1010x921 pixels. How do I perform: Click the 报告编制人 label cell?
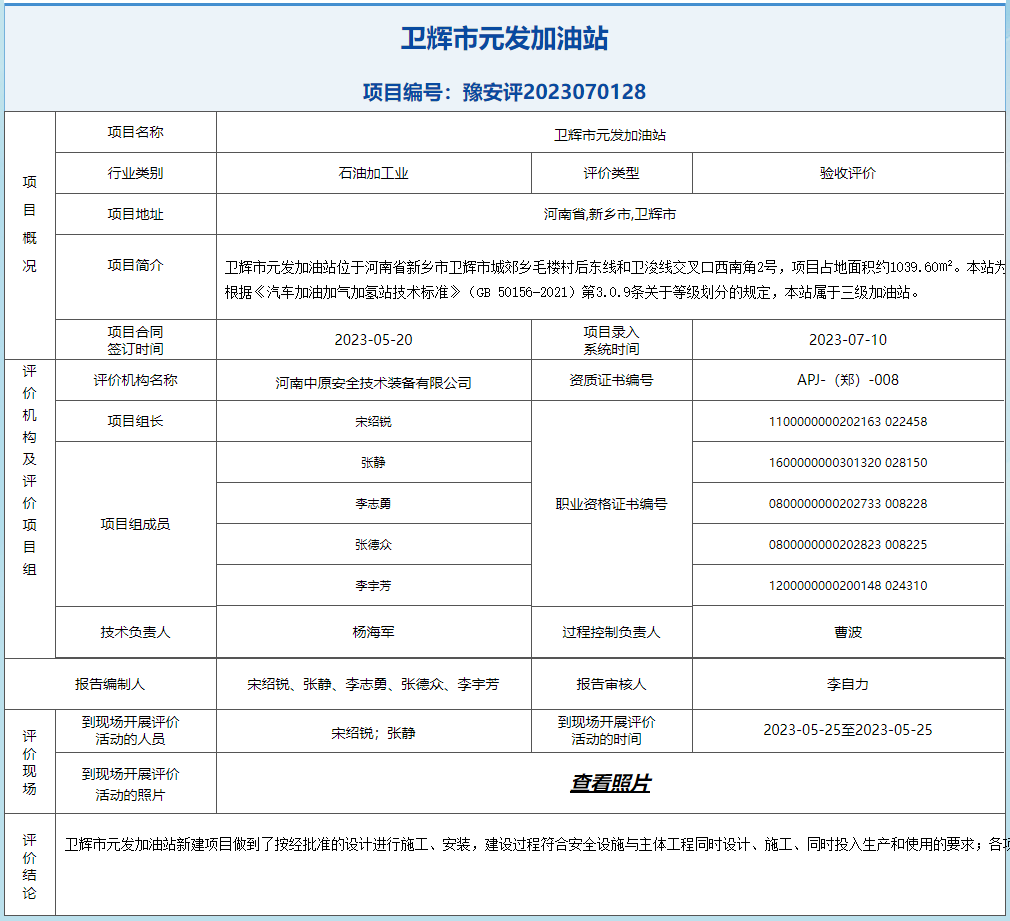[110, 684]
